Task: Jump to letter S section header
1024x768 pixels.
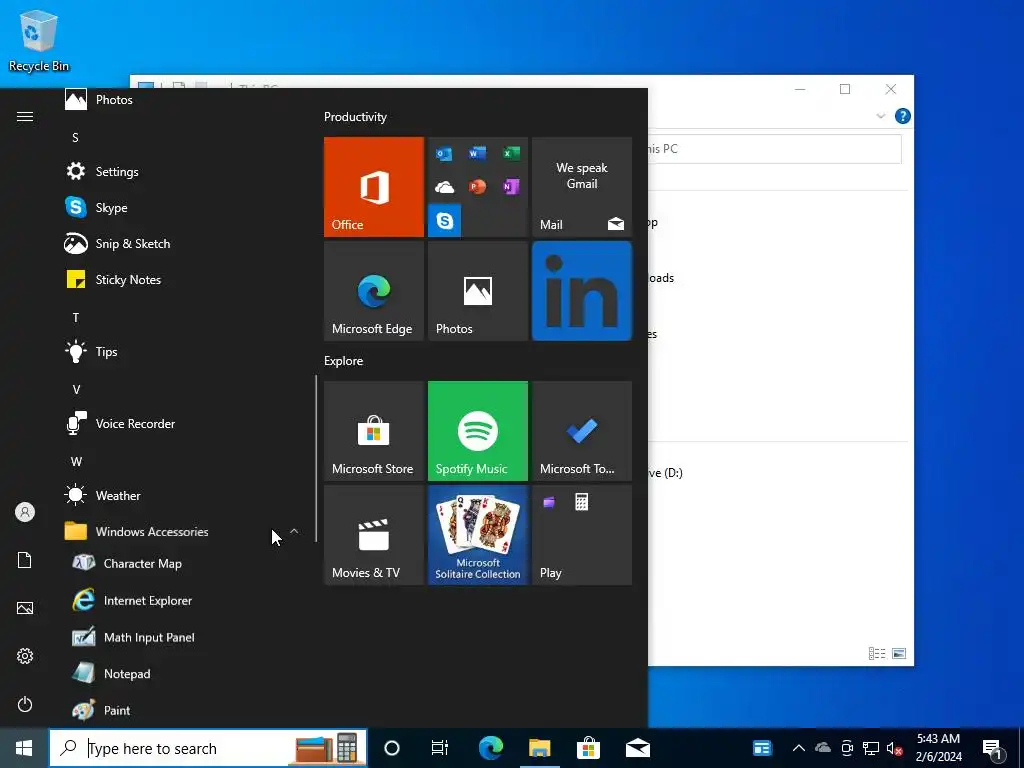Action: pos(75,138)
